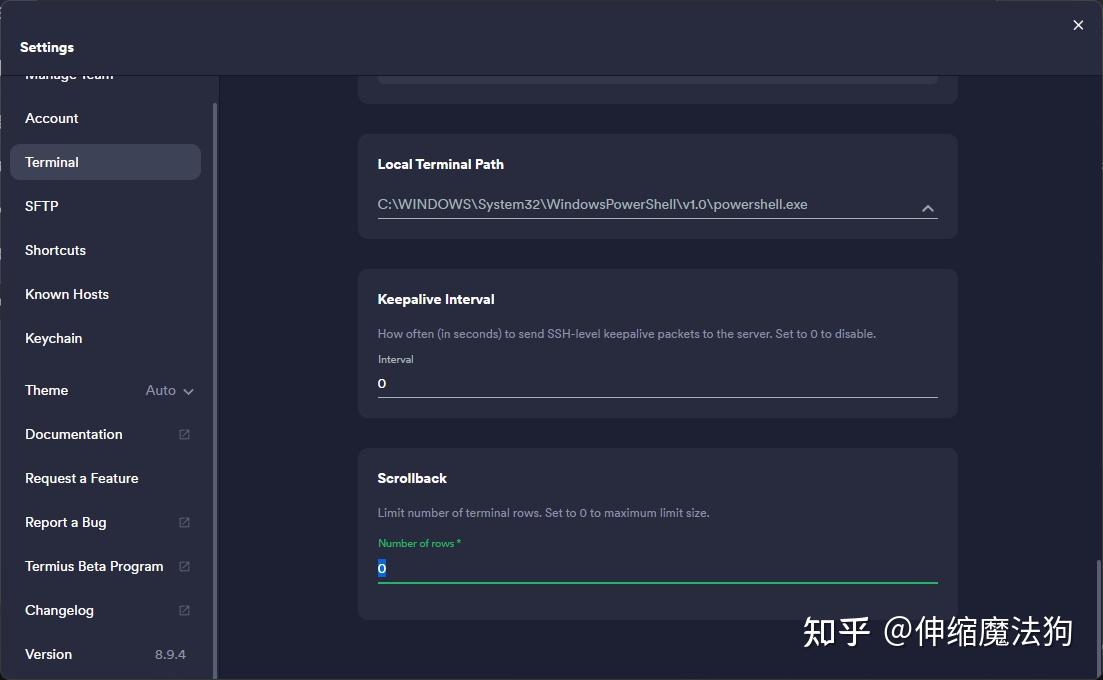Close the Settings window

[x=1078, y=25]
